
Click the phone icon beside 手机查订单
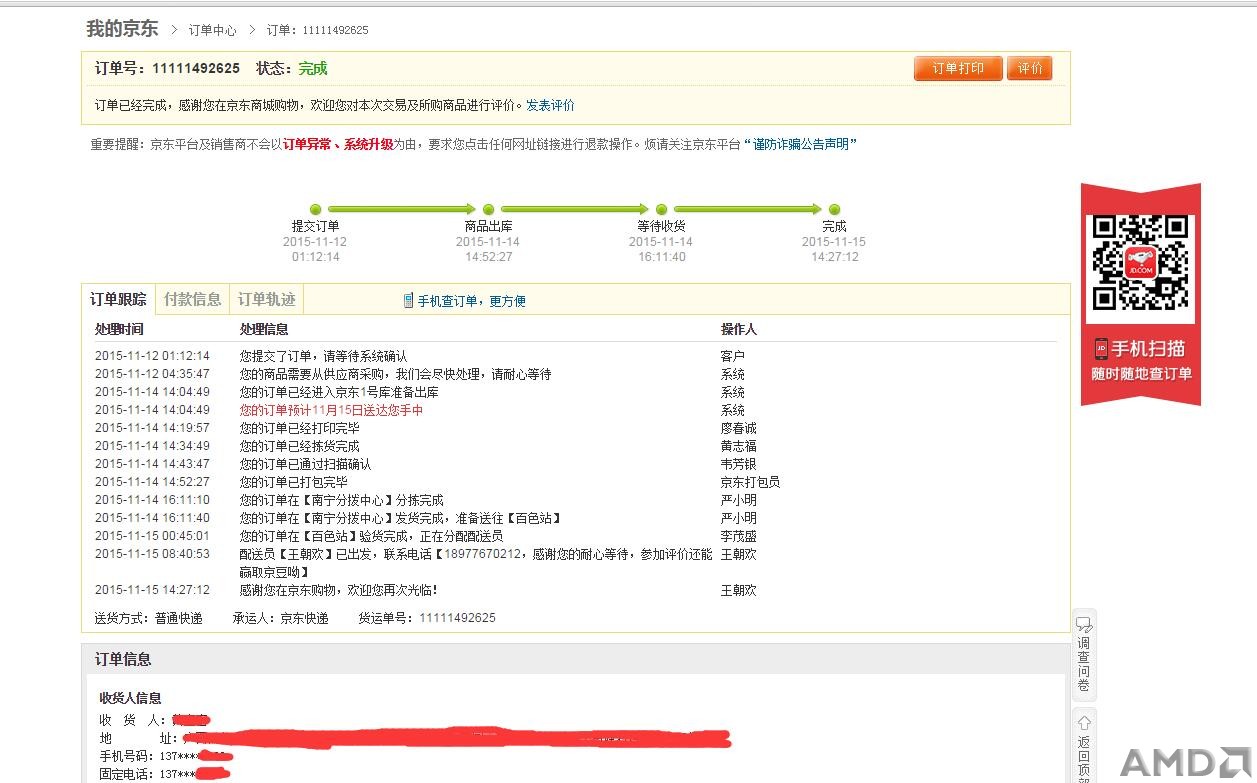[x=408, y=300]
